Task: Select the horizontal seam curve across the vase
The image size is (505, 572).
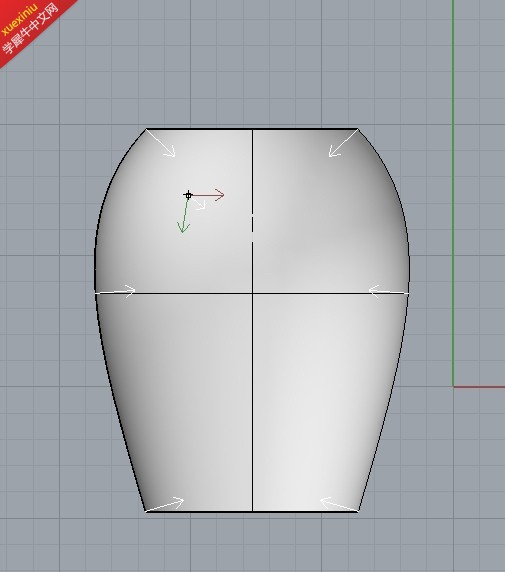Action: (252, 293)
